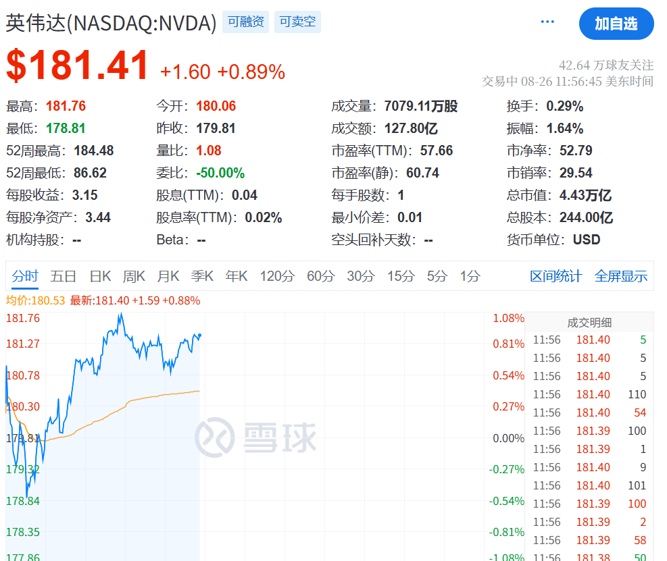Click the 总股本 value 244.00亿
Viewport: 667px width, 561px height.
click(586, 217)
